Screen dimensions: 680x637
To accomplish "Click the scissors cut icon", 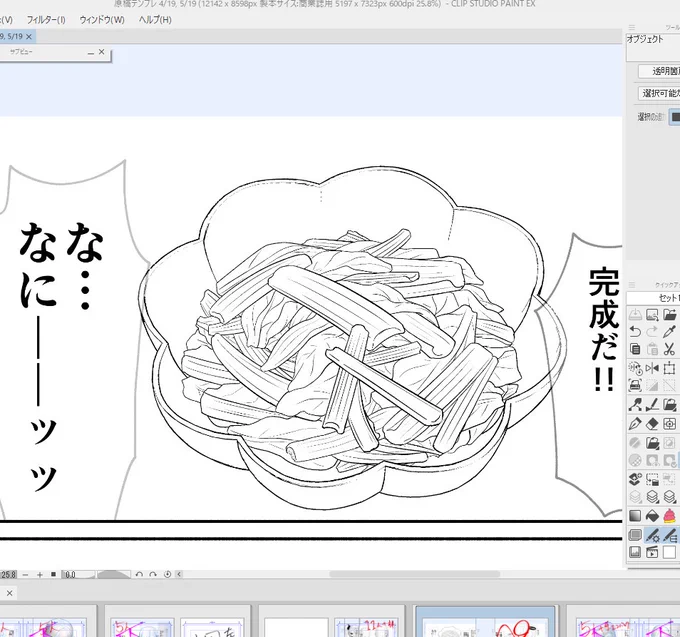I will pyautogui.click(x=669, y=349).
